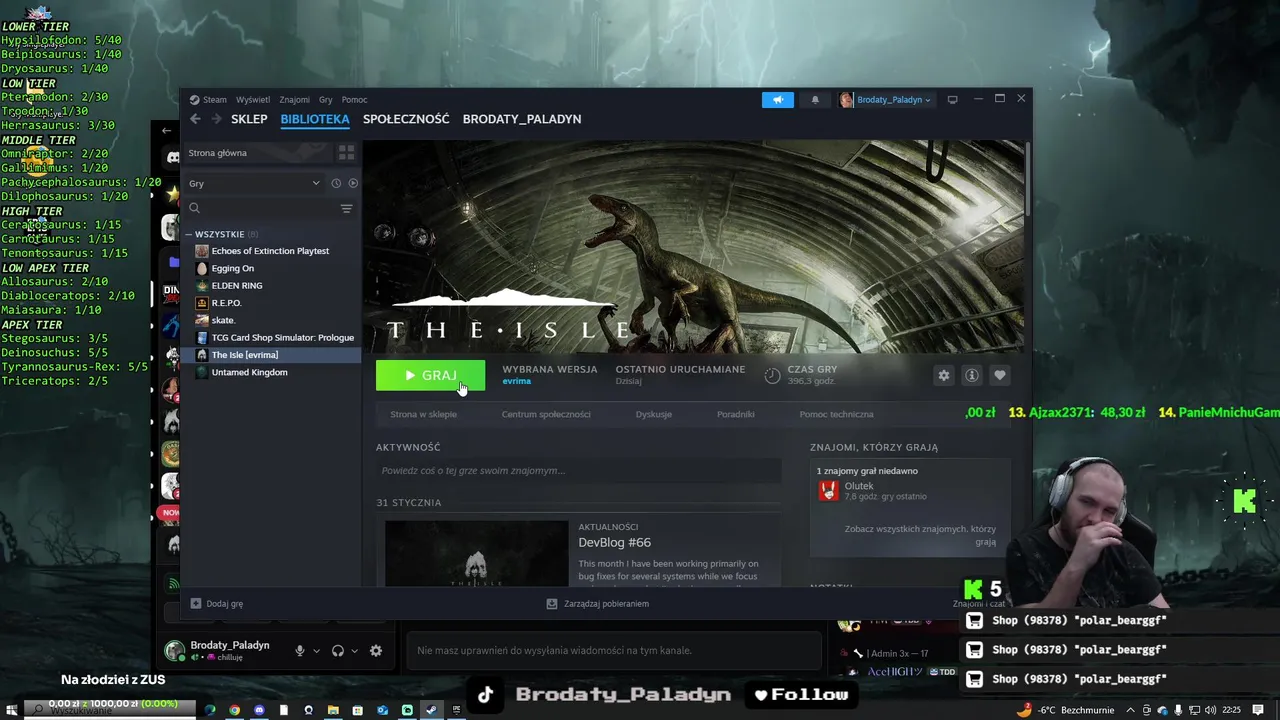The image size is (1280, 720).
Task: Open the SKLEP store tab
Action: (249, 119)
